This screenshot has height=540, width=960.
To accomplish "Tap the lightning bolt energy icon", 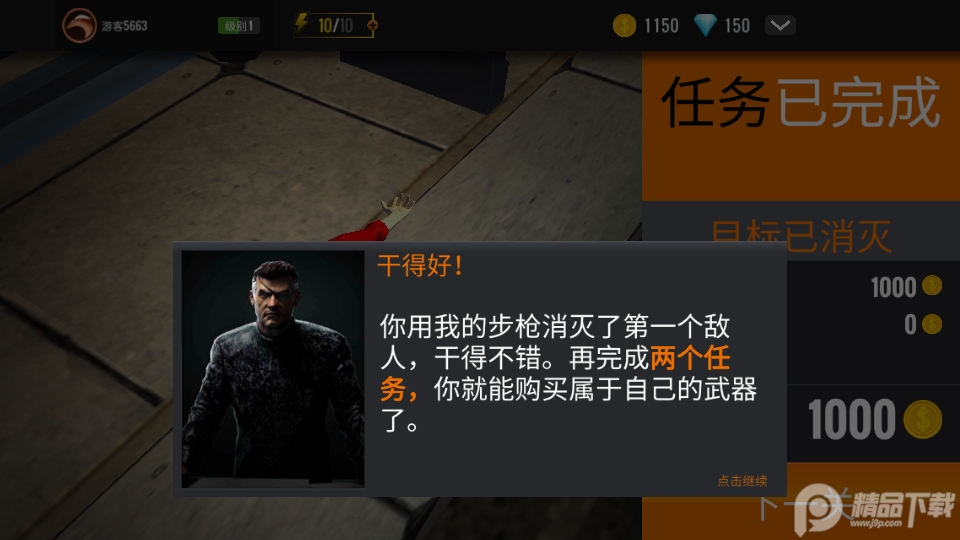I will (301, 25).
